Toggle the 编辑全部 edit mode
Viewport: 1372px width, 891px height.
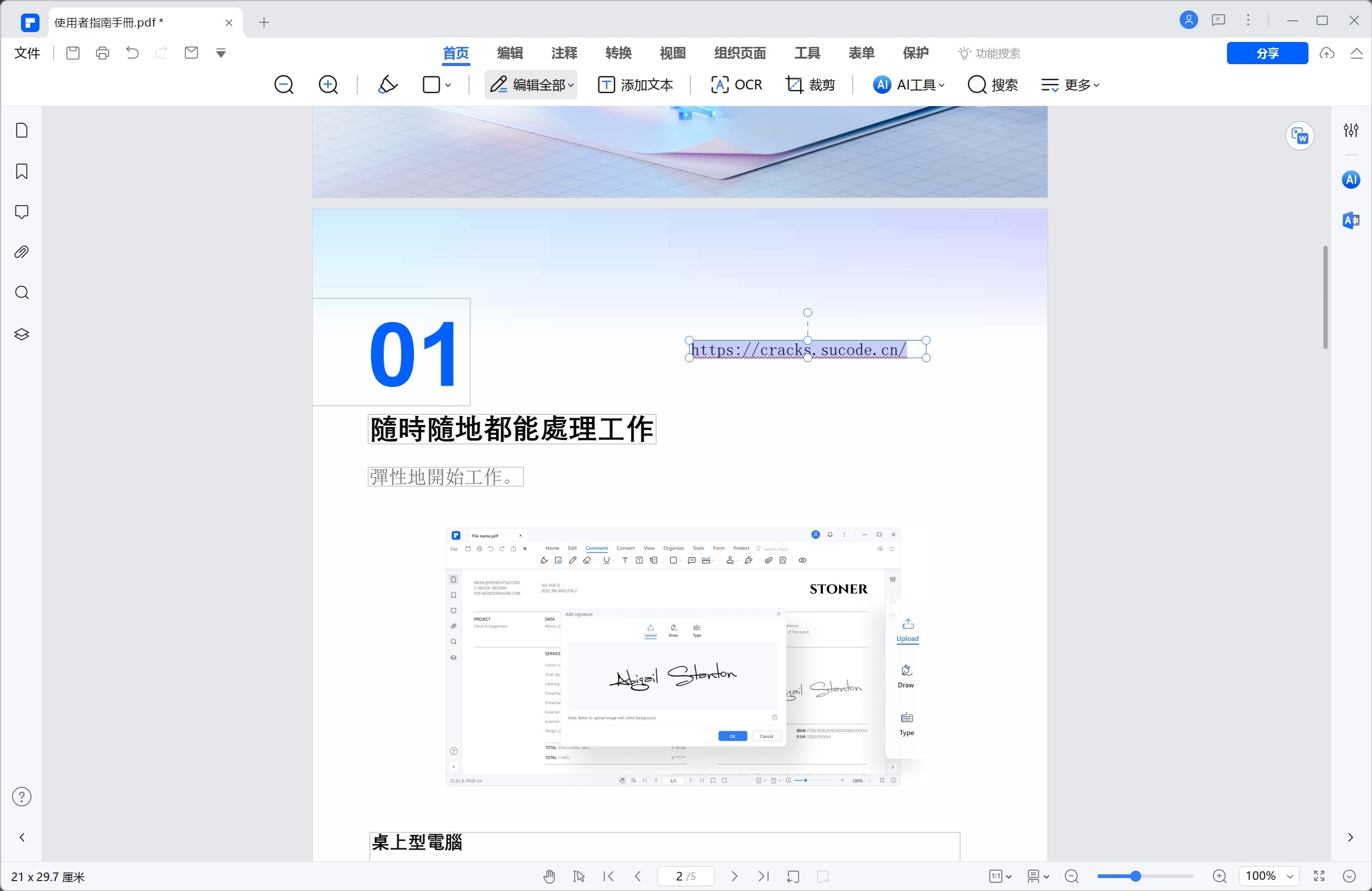pyautogui.click(x=531, y=85)
